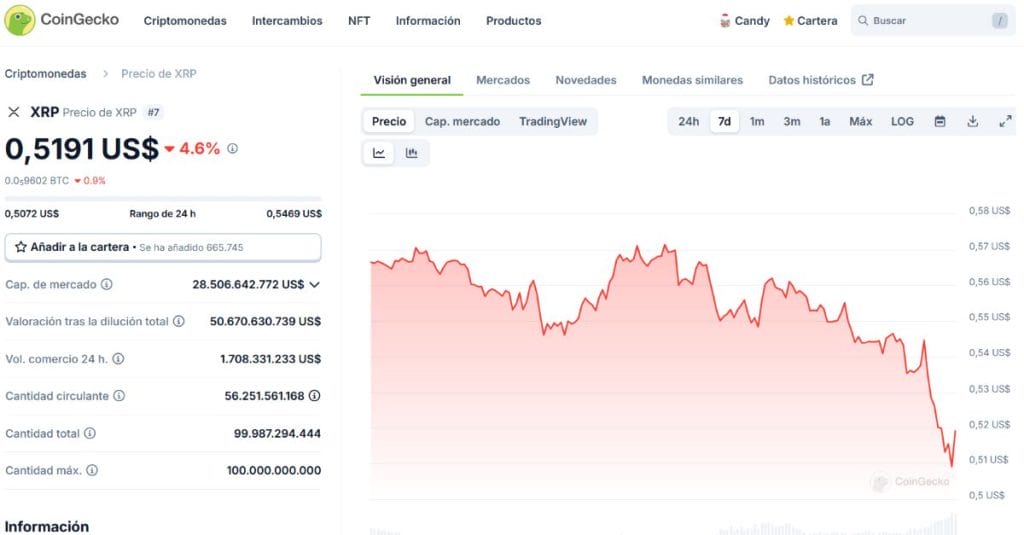Click the Información section heading
Image resolution: width=1024 pixels, height=535 pixels.
[46, 527]
